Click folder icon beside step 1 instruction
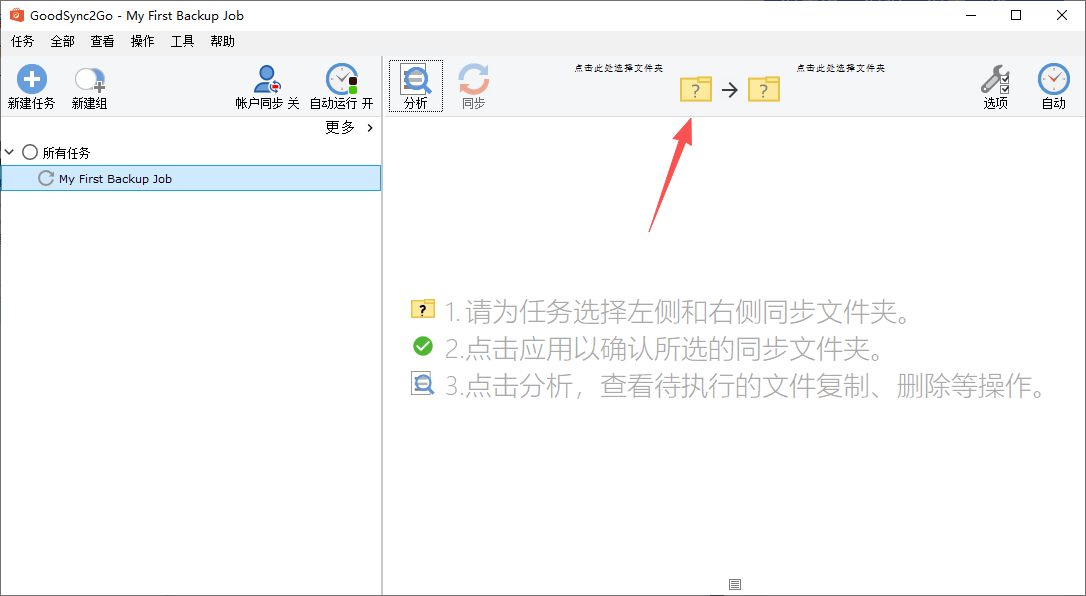This screenshot has height=596, width=1086. pos(422,309)
